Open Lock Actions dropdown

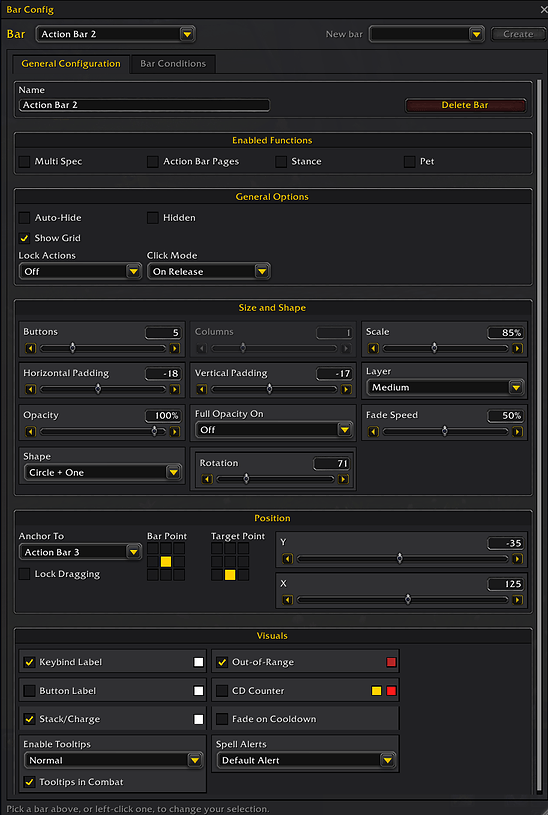[80, 271]
